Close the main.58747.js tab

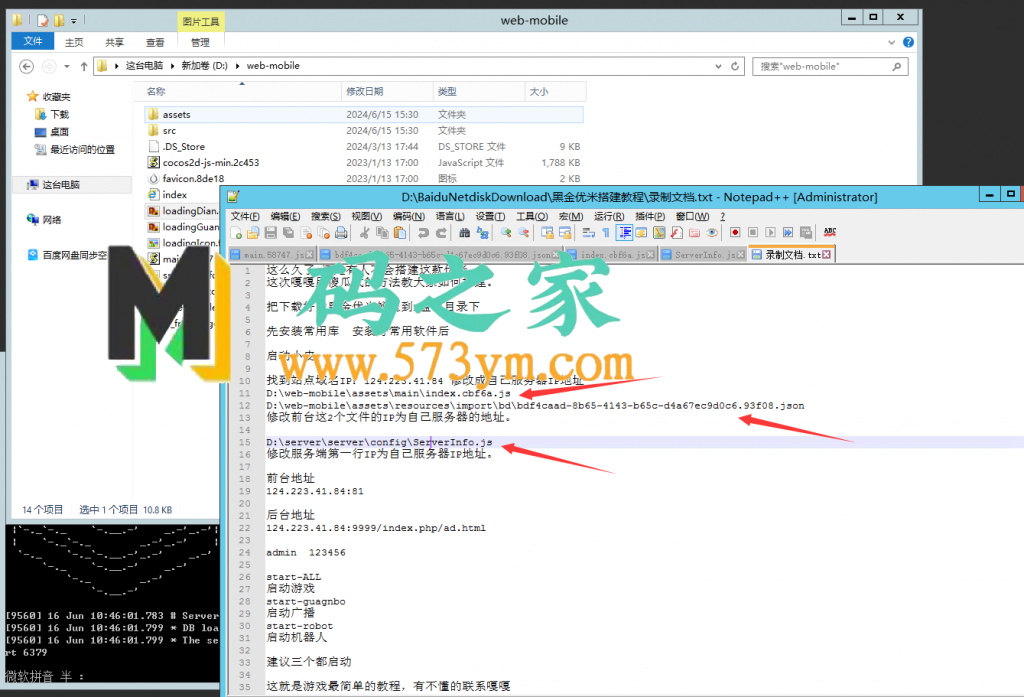click(x=310, y=255)
